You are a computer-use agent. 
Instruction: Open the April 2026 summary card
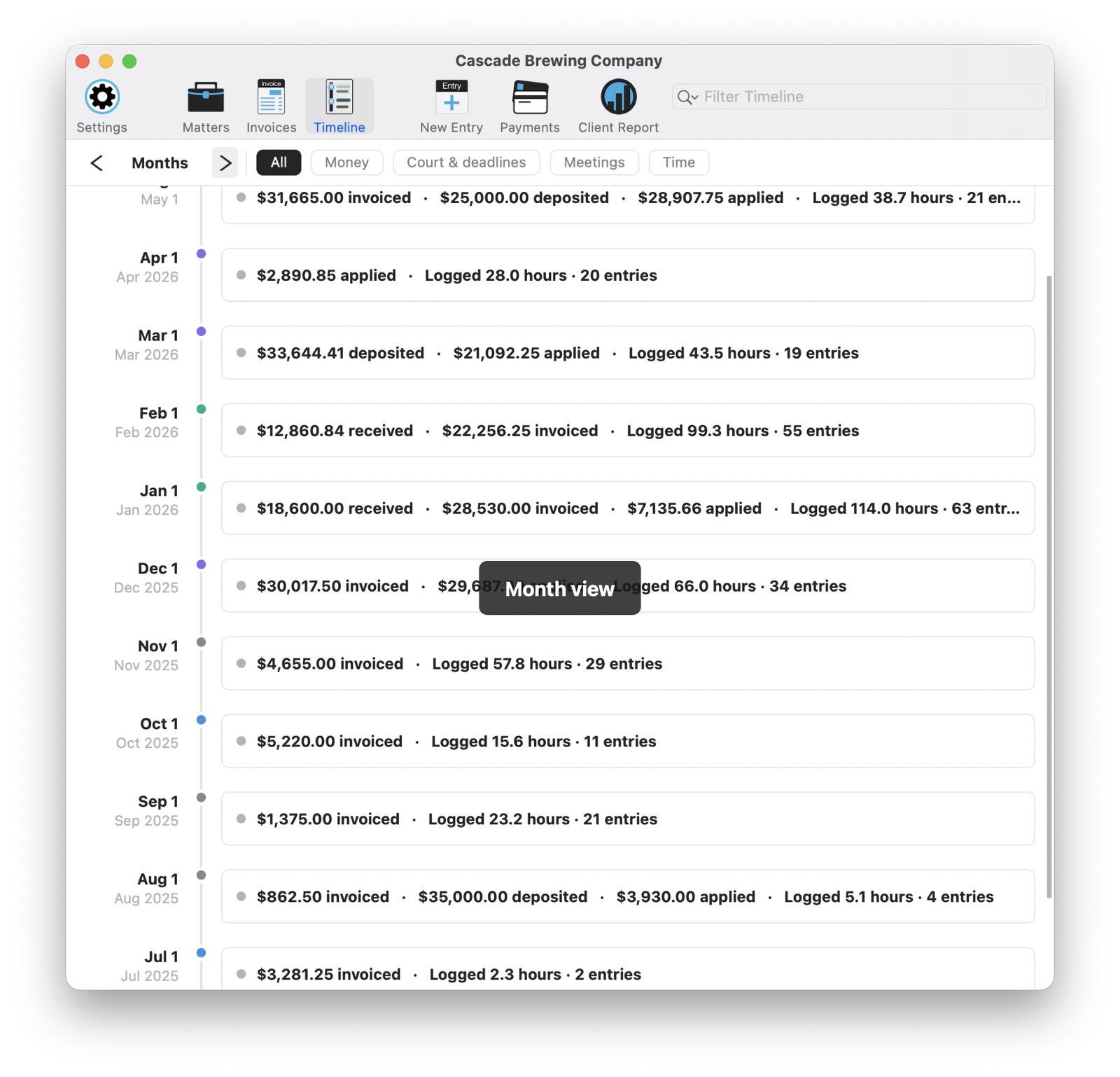pos(628,275)
